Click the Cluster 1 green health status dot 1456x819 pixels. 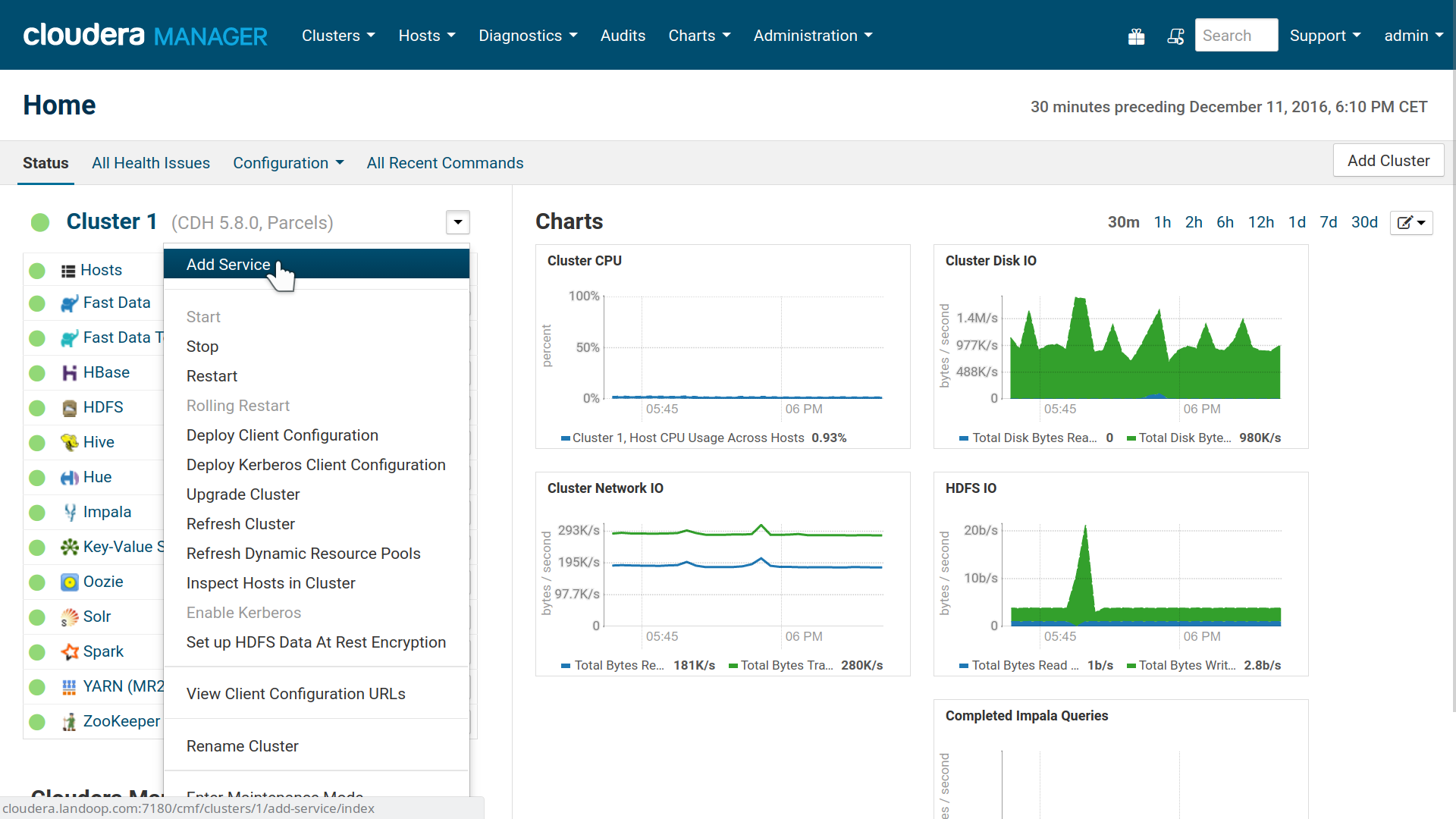tap(40, 222)
